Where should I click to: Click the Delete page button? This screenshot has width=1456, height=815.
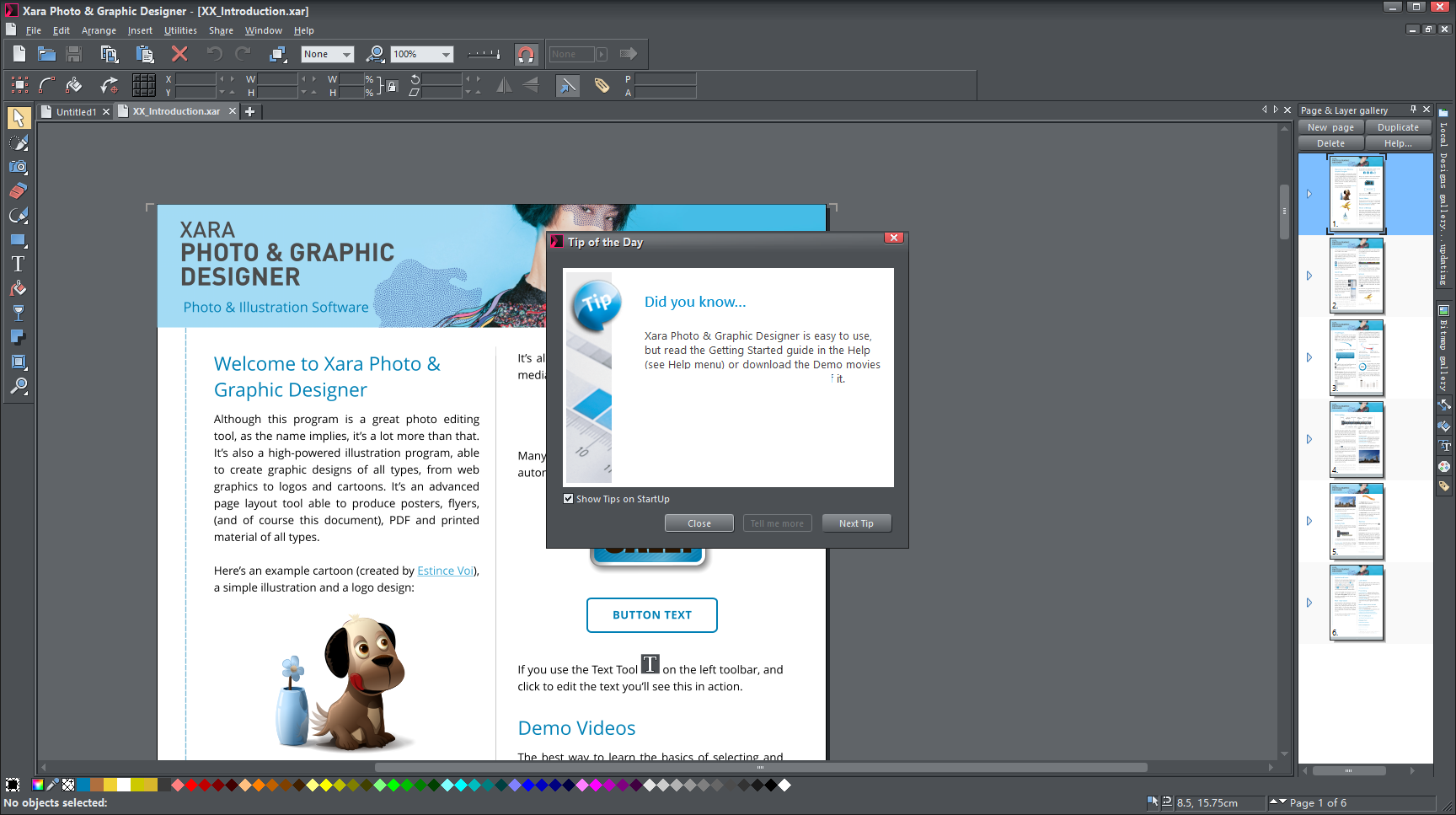pyautogui.click(x=1330, y=143)
